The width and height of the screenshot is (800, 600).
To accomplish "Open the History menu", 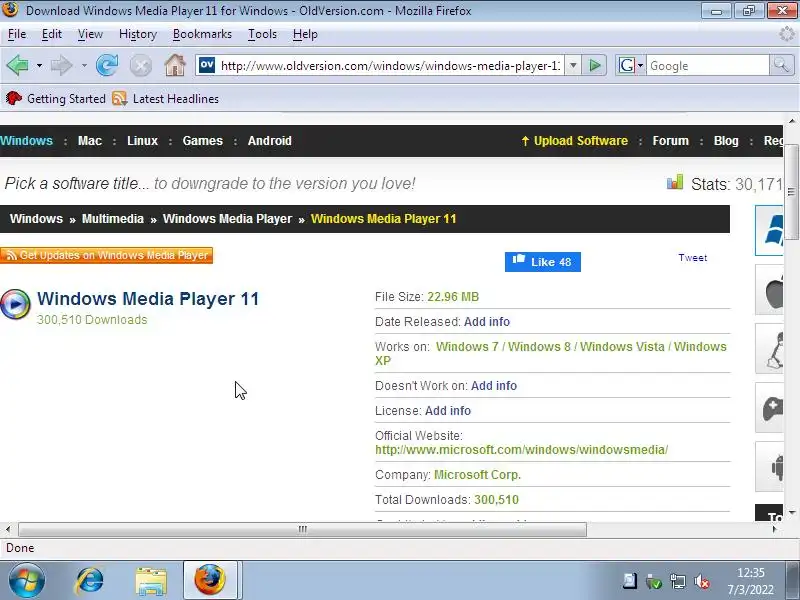I will [138, 34].
